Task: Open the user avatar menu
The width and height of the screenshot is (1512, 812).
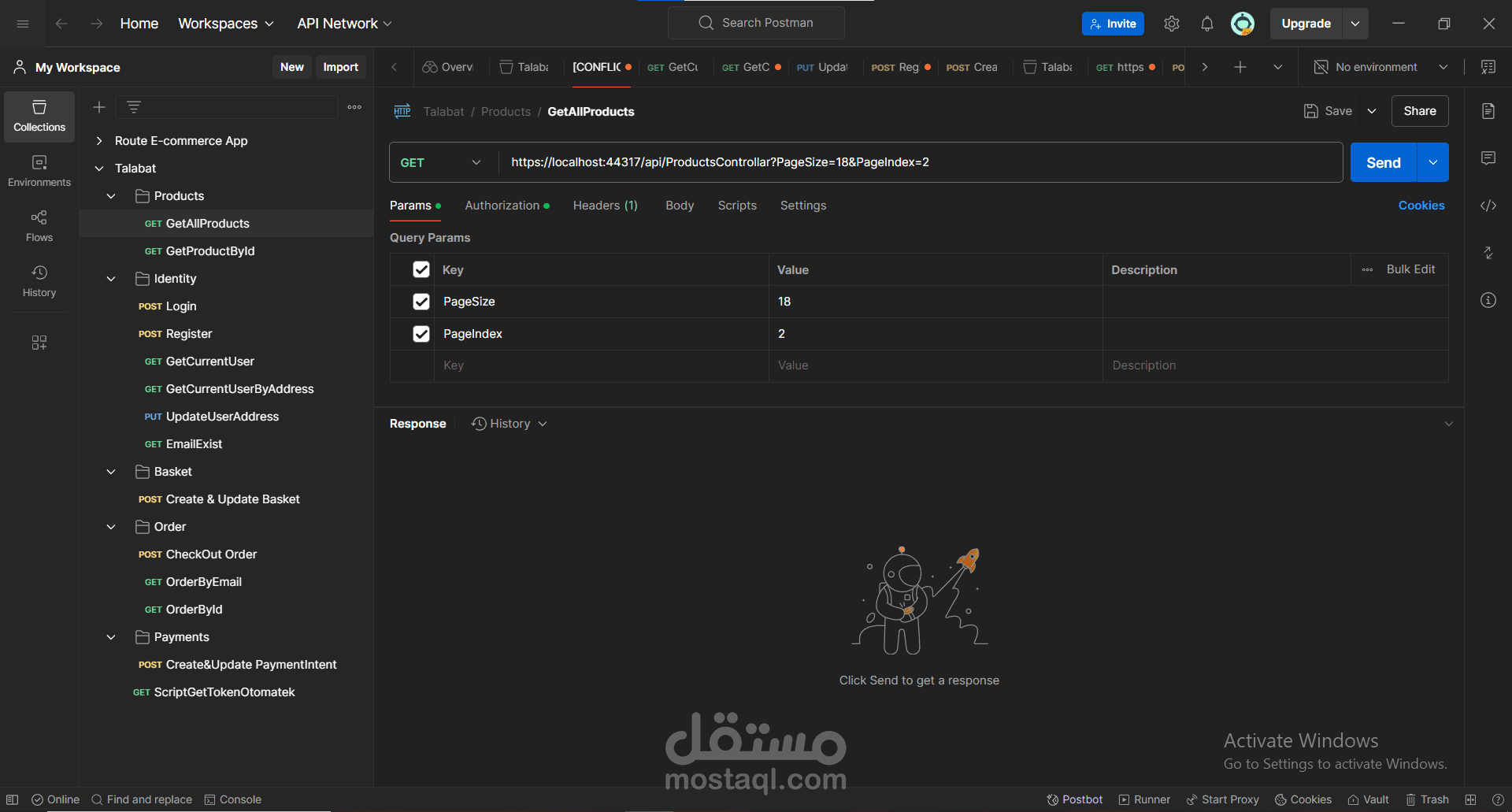Action: pyautogui.click(x=1243, y=24)
